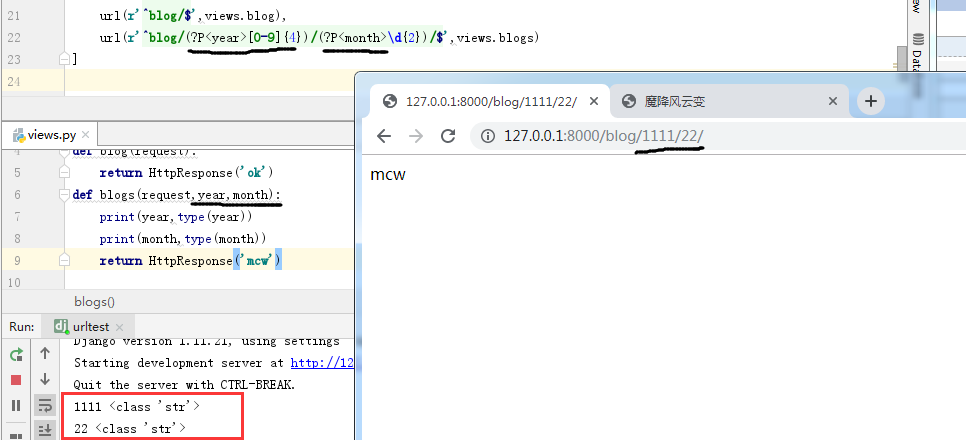The width and height of the screenshot is (966, 440).
Task: Click the fold end marker on line 9
Action: [x=64, y=261]
